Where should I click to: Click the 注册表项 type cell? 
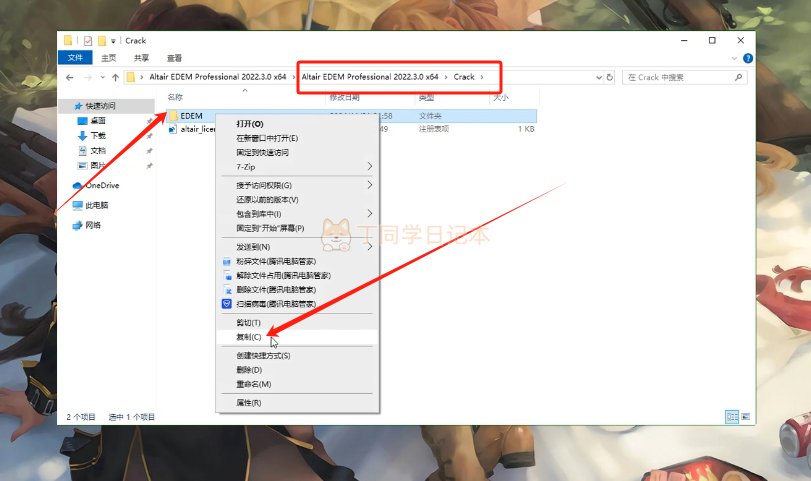(434, 129)
